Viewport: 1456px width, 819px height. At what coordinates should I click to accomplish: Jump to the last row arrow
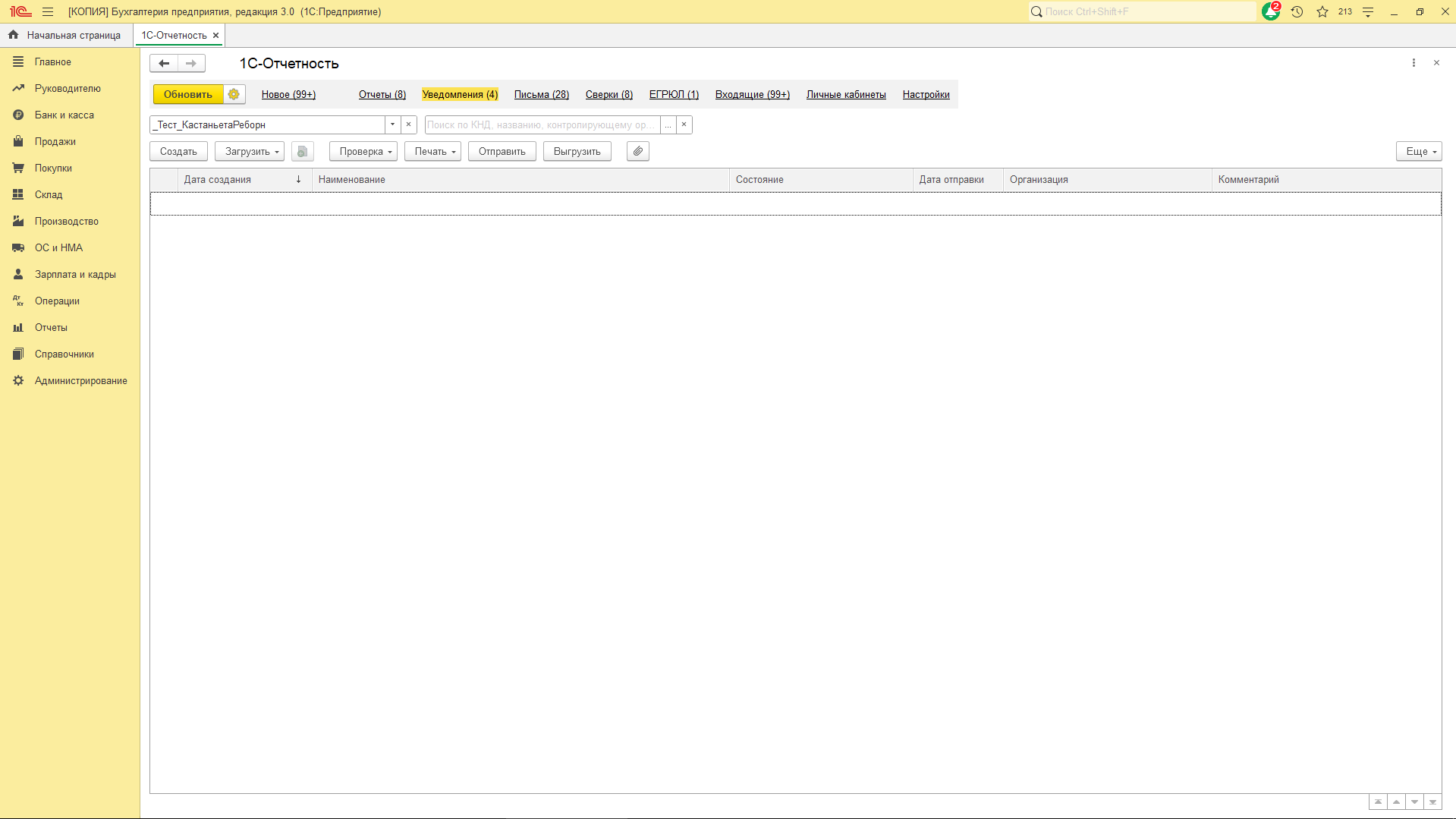[1432, 802]
